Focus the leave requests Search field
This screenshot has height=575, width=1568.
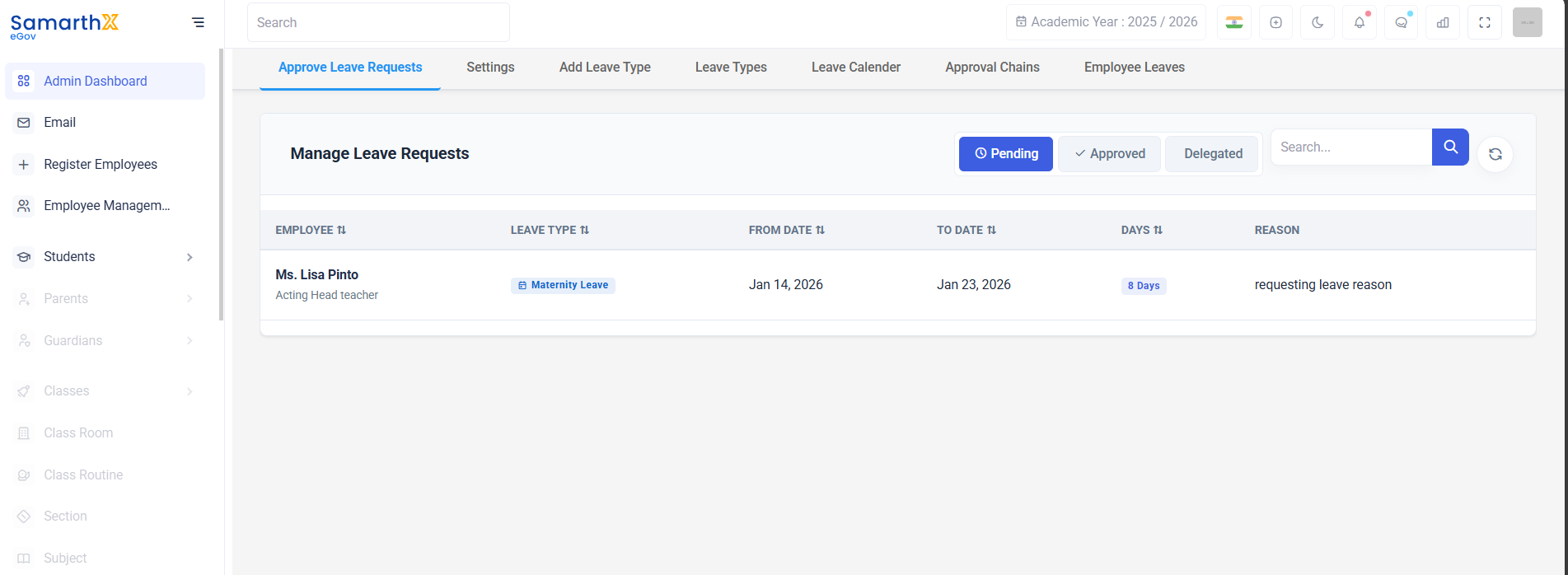[x=1351, y=147]
